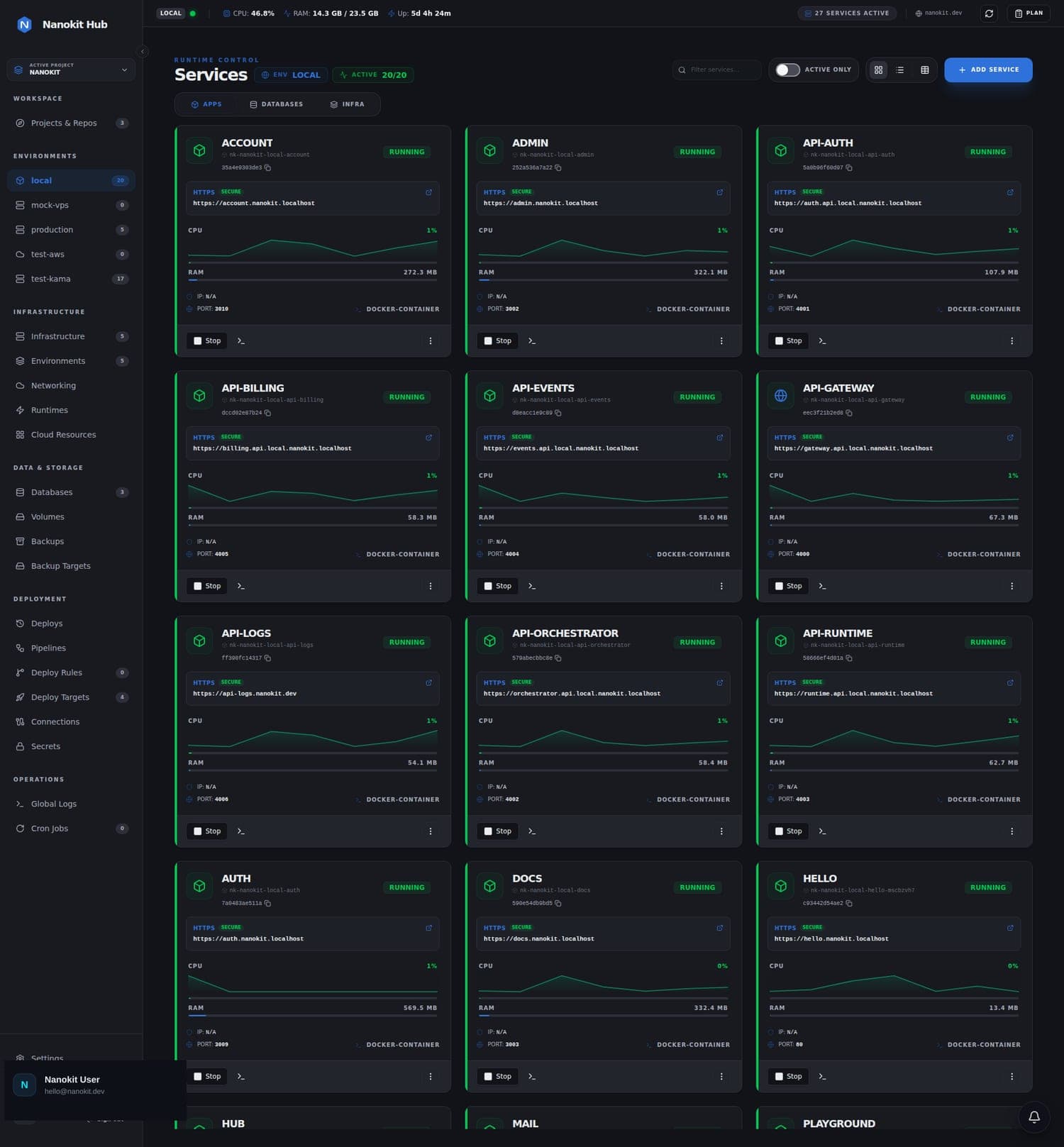Click the DOCS RAM usage bar
Screen dimensions: 1064x1147
[x=604, y=1016]
